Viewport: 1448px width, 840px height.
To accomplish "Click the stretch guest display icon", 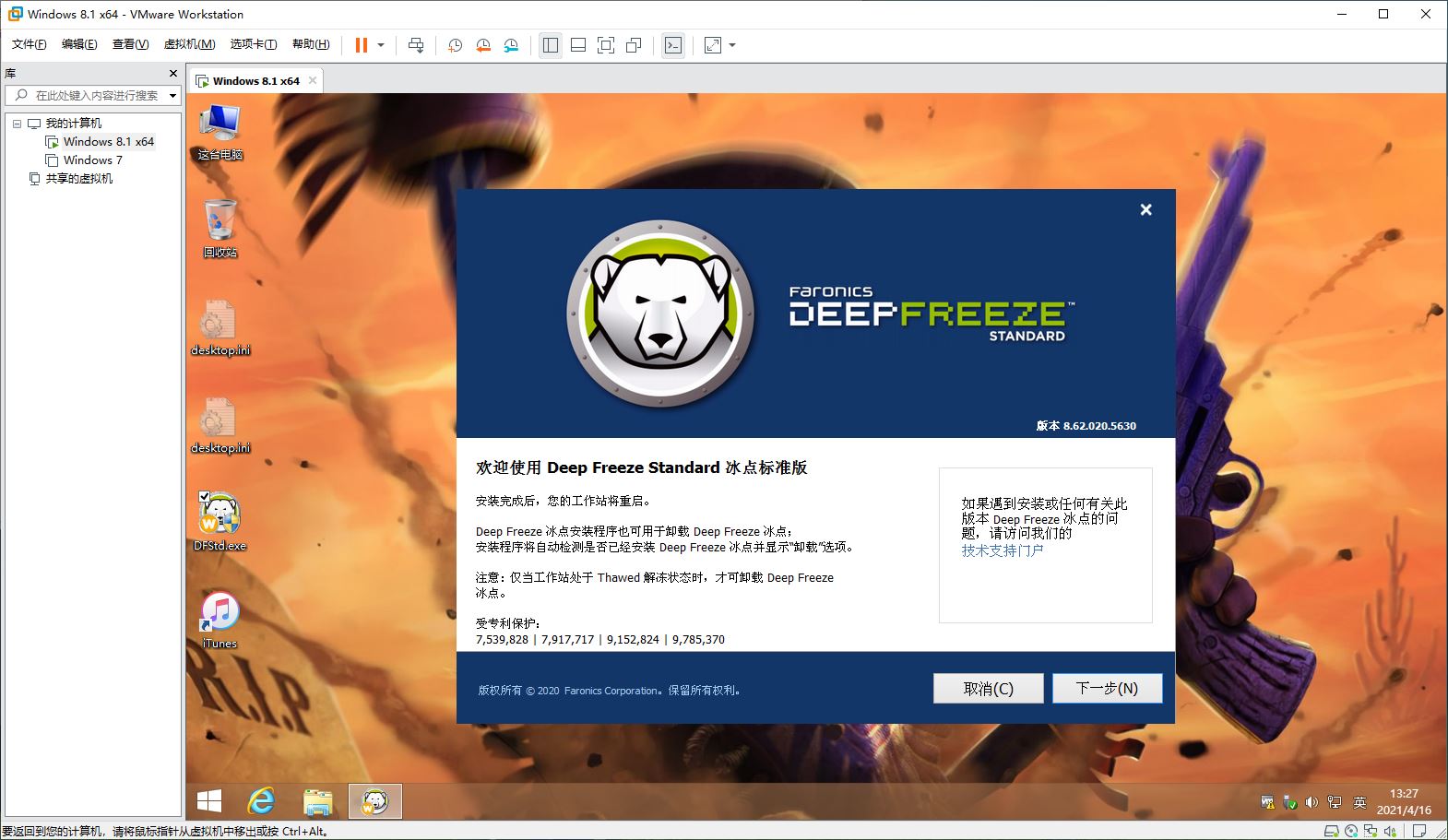I will 713,45.
